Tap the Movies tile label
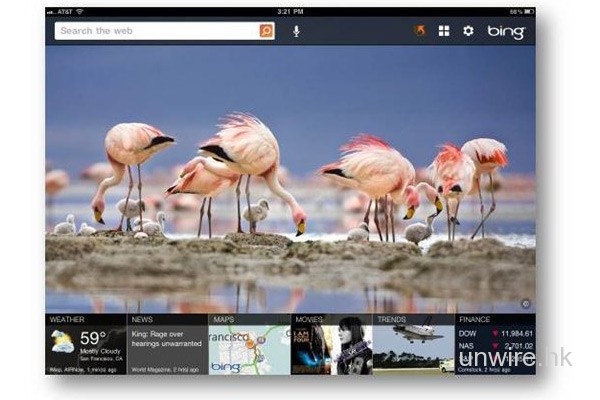Screen dimensions: 600x400 (308, 320)
